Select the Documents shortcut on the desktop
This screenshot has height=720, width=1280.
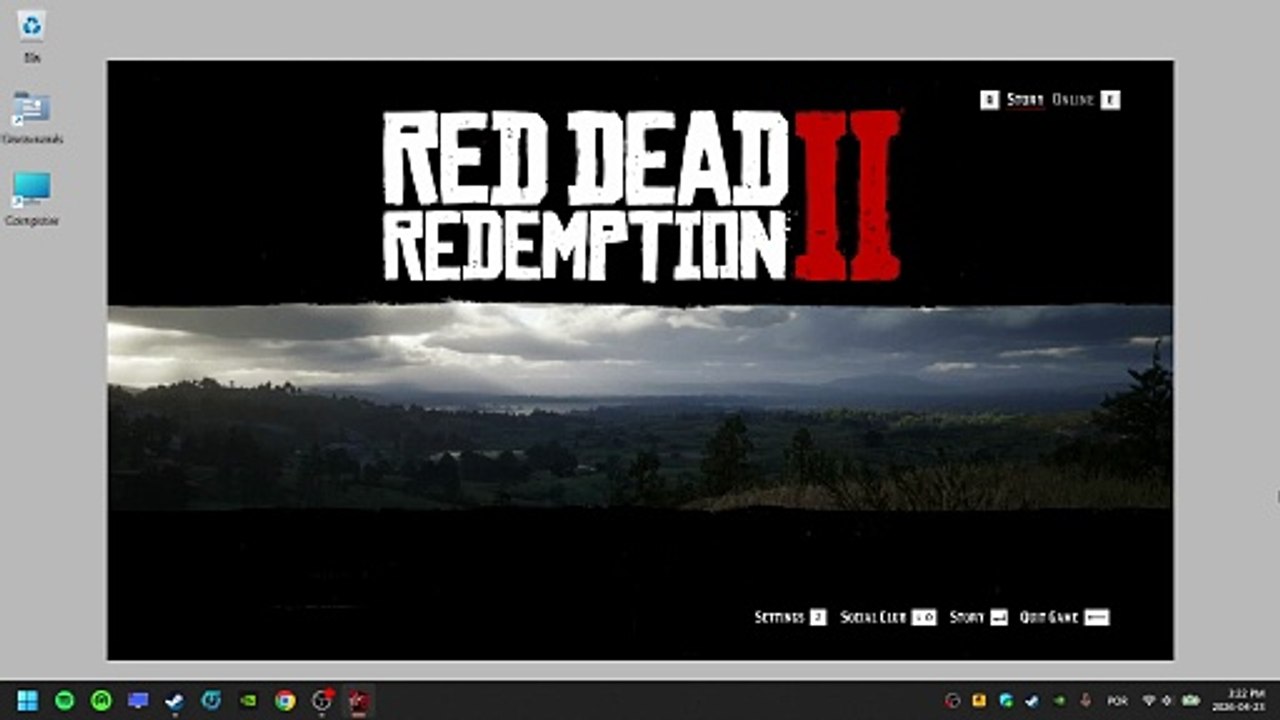pyautogui.click(x=32, y=118)
